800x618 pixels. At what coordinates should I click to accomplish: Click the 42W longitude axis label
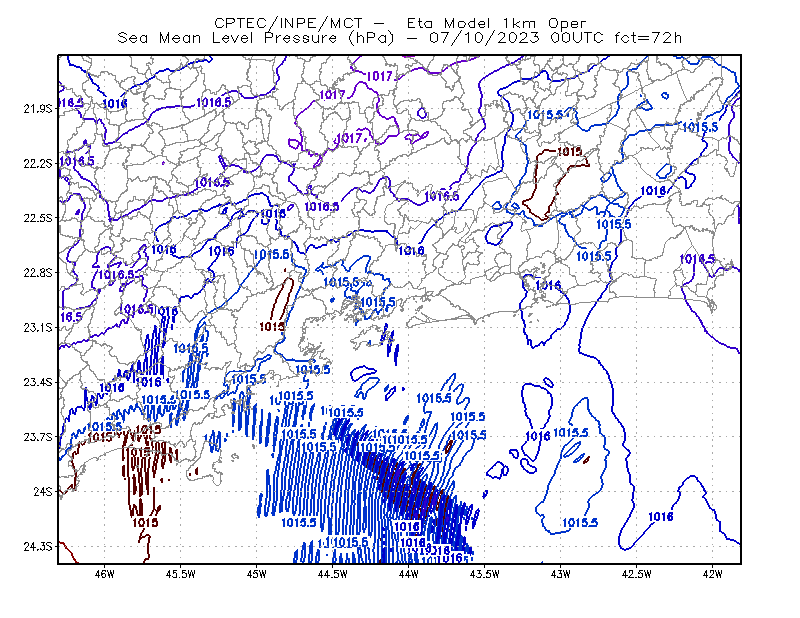(x=713, y=574)
